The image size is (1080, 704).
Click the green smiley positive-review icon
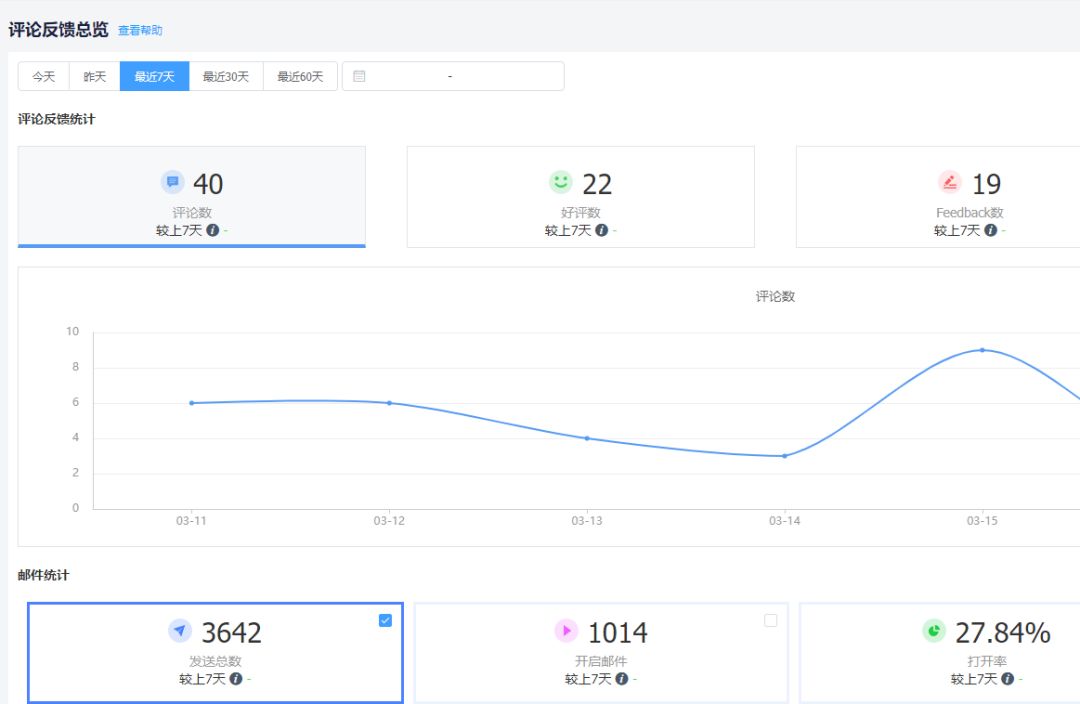coord(561,182)
